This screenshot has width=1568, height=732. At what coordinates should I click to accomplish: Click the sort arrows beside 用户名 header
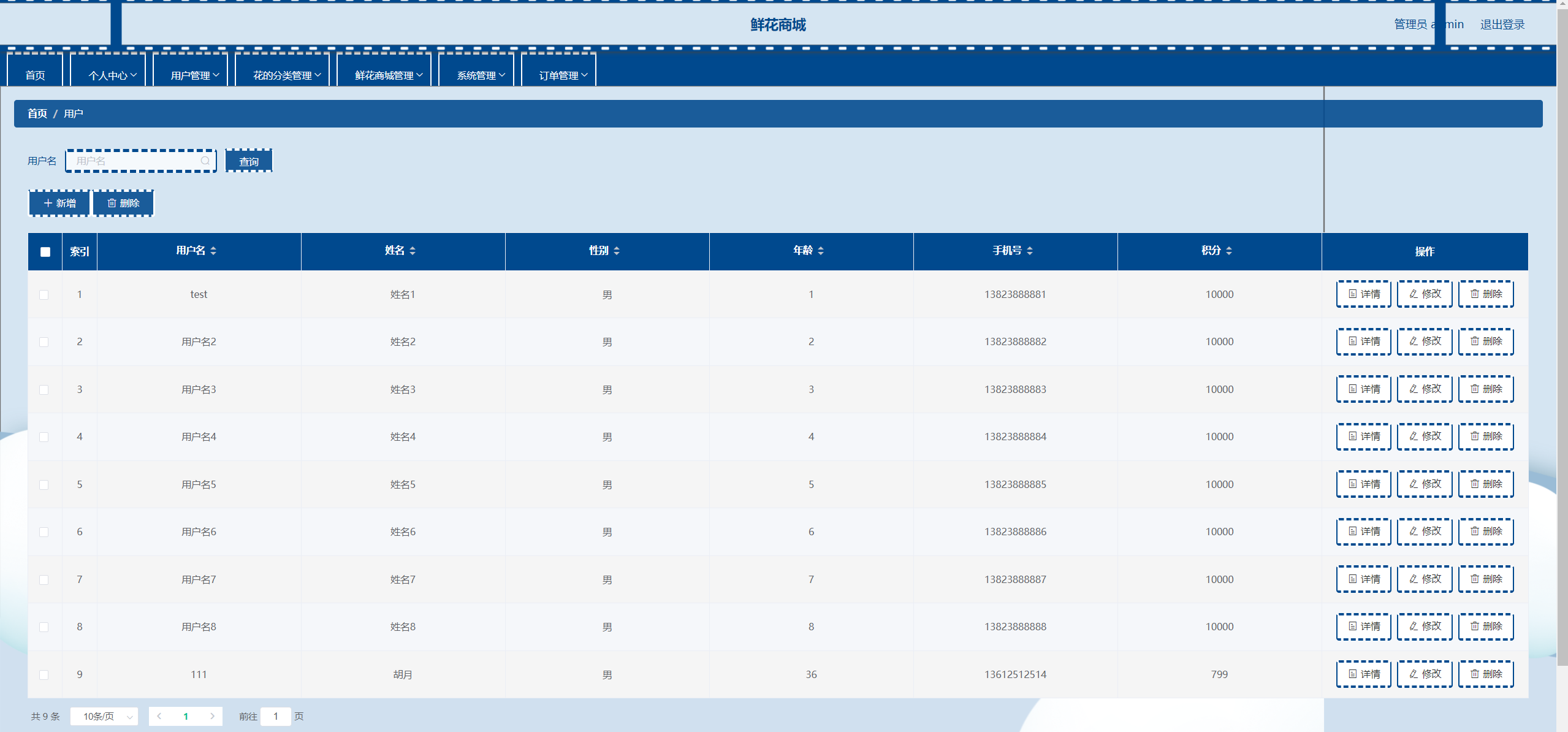tap(213, 251)
